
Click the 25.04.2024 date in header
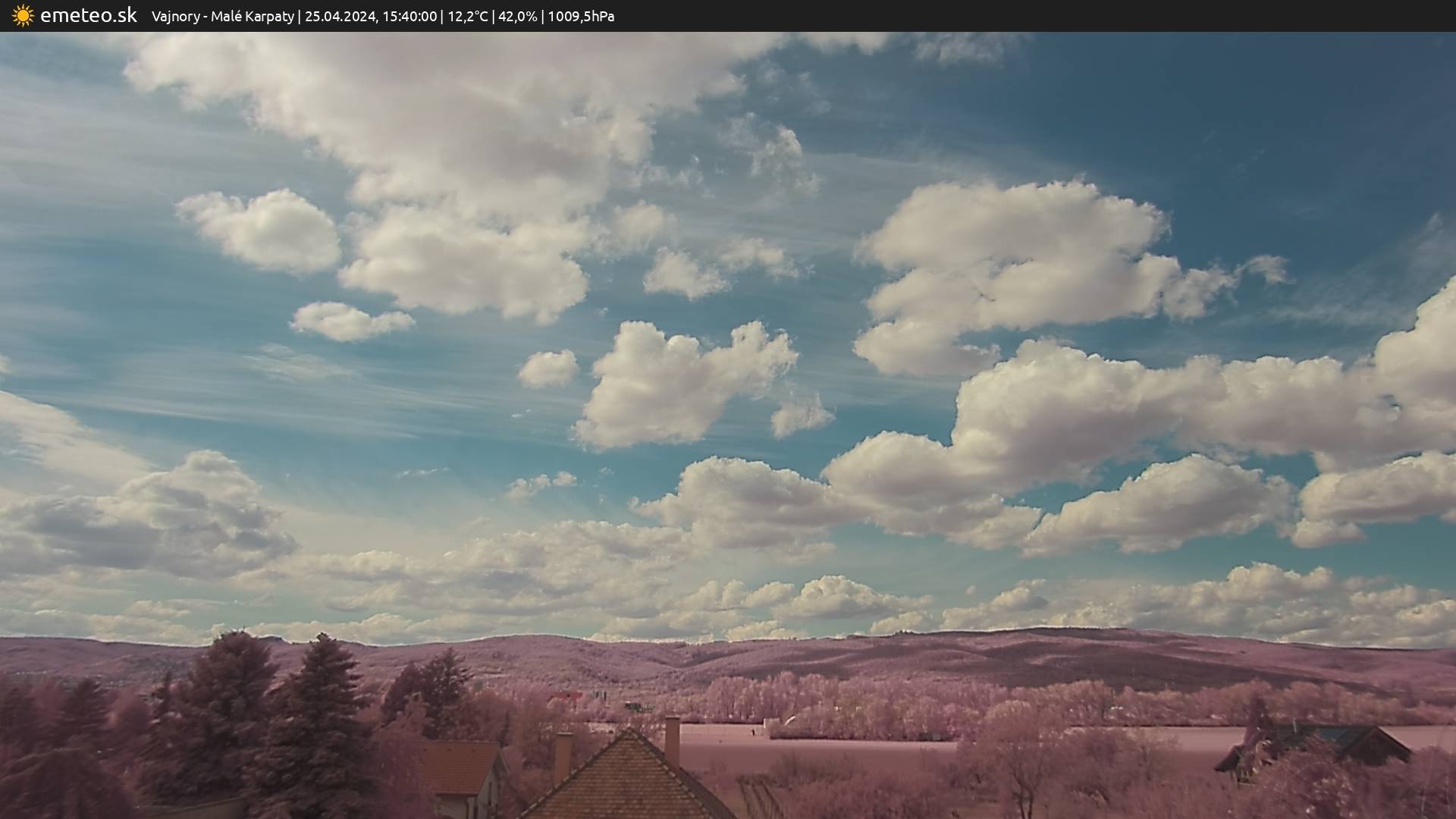tap(340, 17)
